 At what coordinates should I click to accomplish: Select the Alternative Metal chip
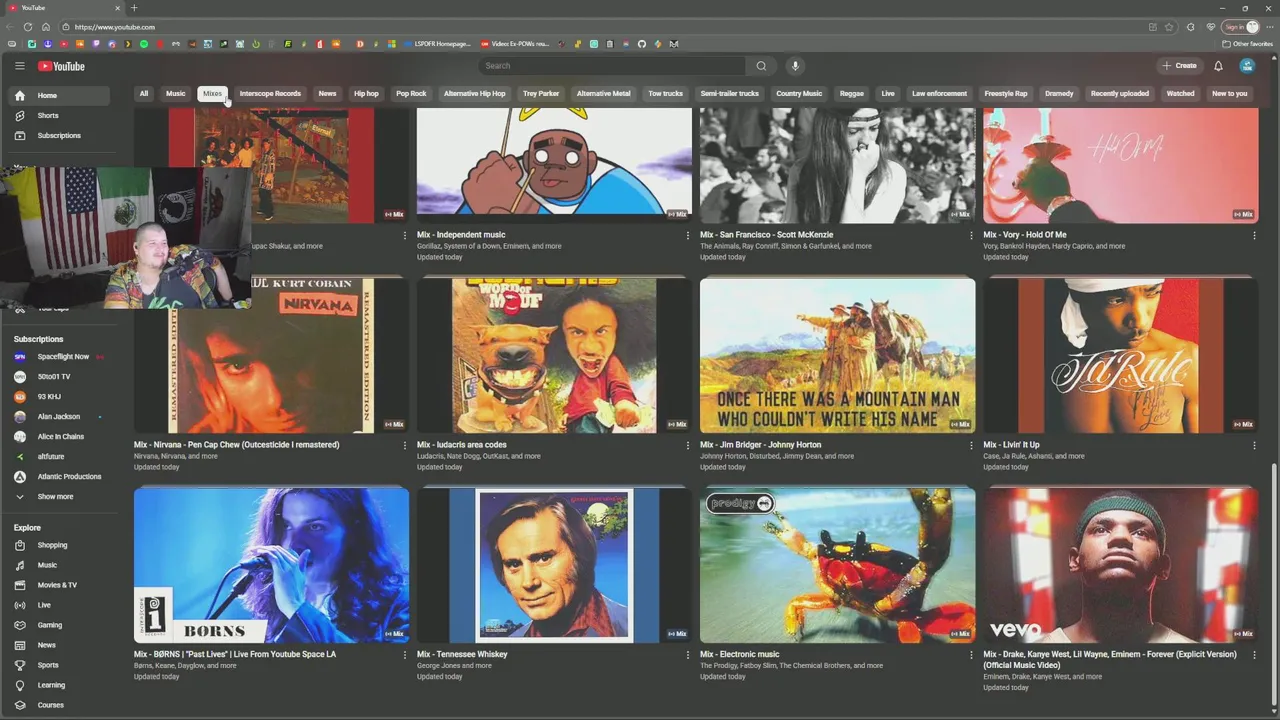pos(603,94)
